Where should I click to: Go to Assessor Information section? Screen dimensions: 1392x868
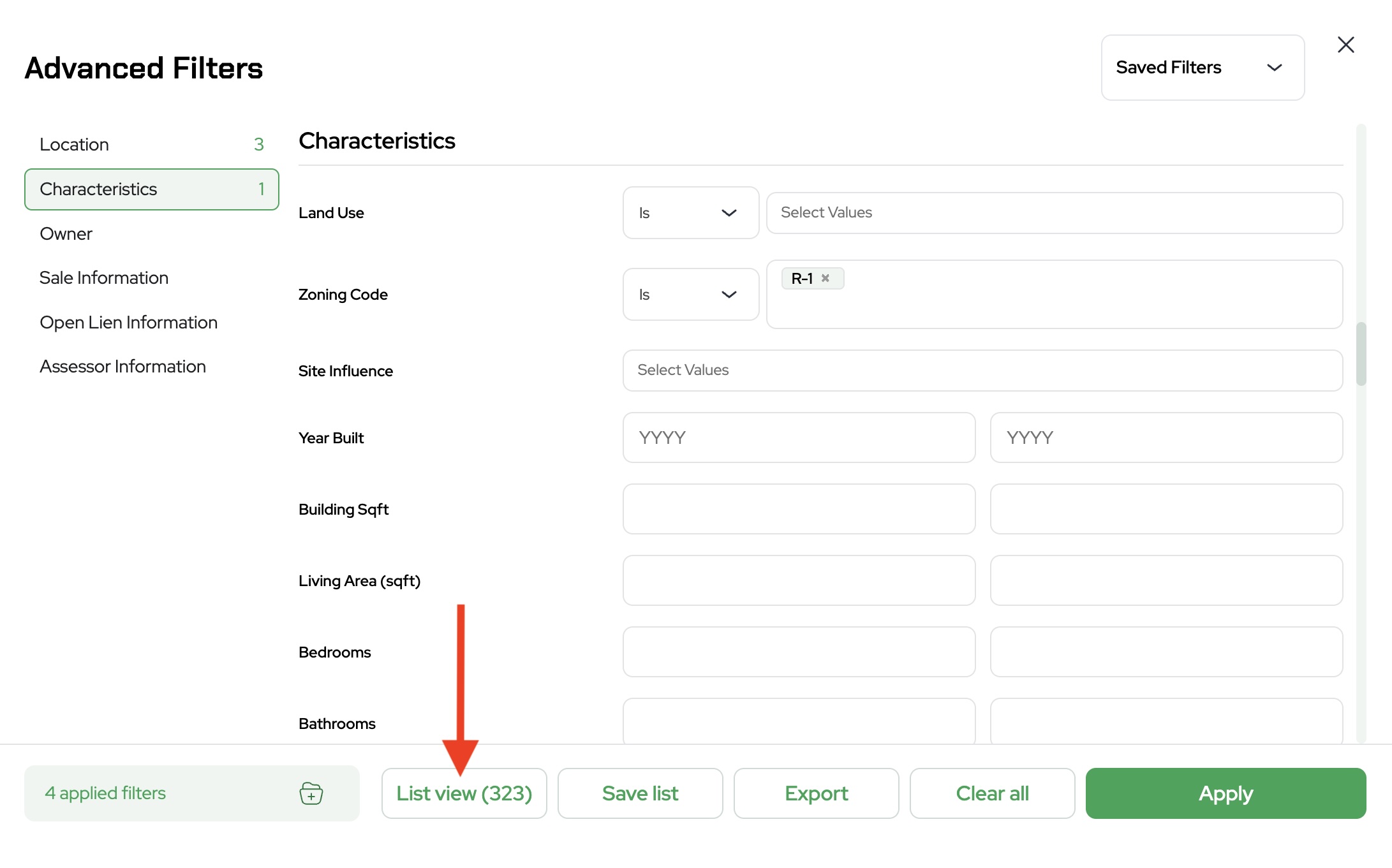[123, 367]
